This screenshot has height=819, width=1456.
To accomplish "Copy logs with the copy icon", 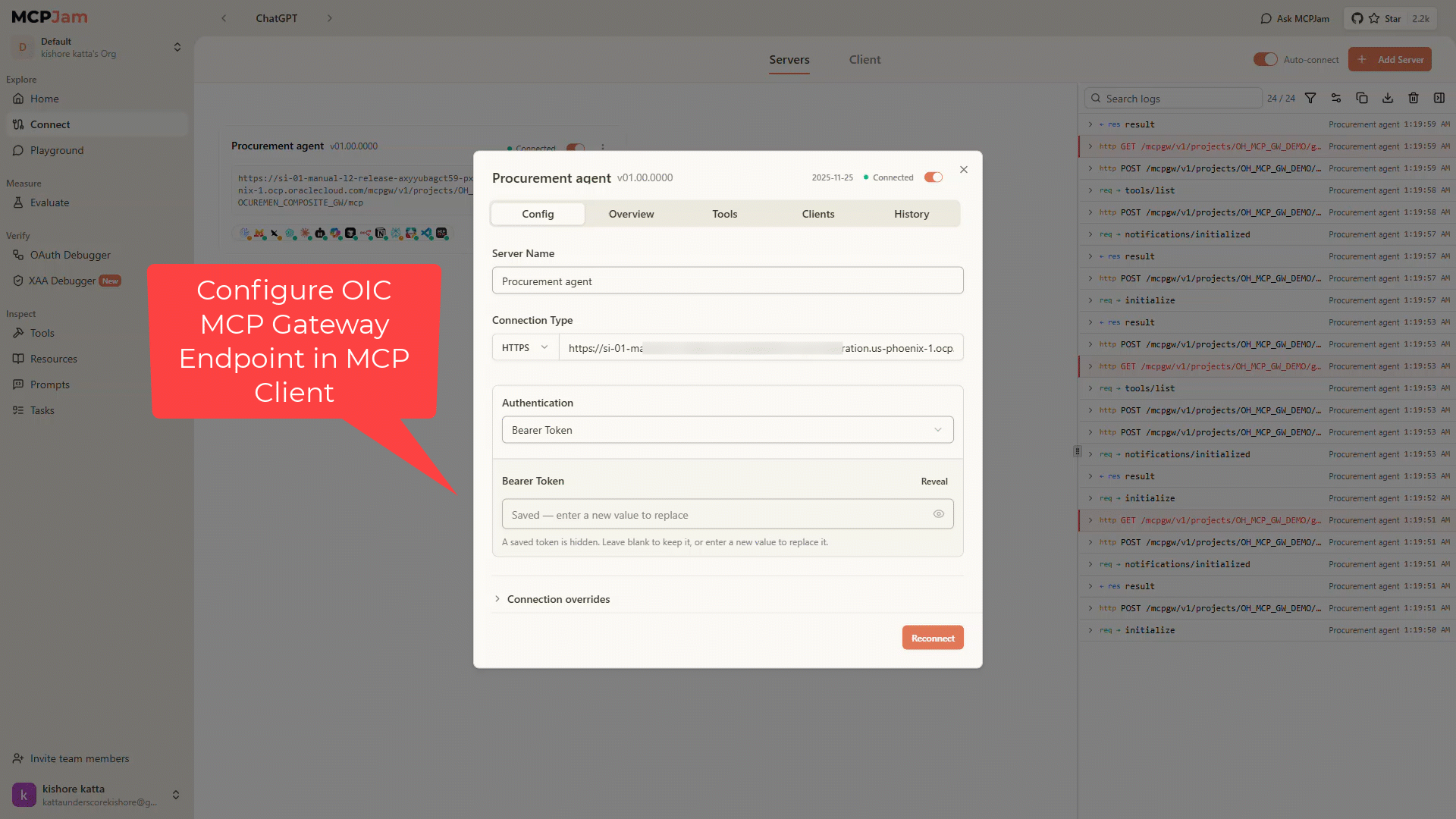I will coord(1362,99).
